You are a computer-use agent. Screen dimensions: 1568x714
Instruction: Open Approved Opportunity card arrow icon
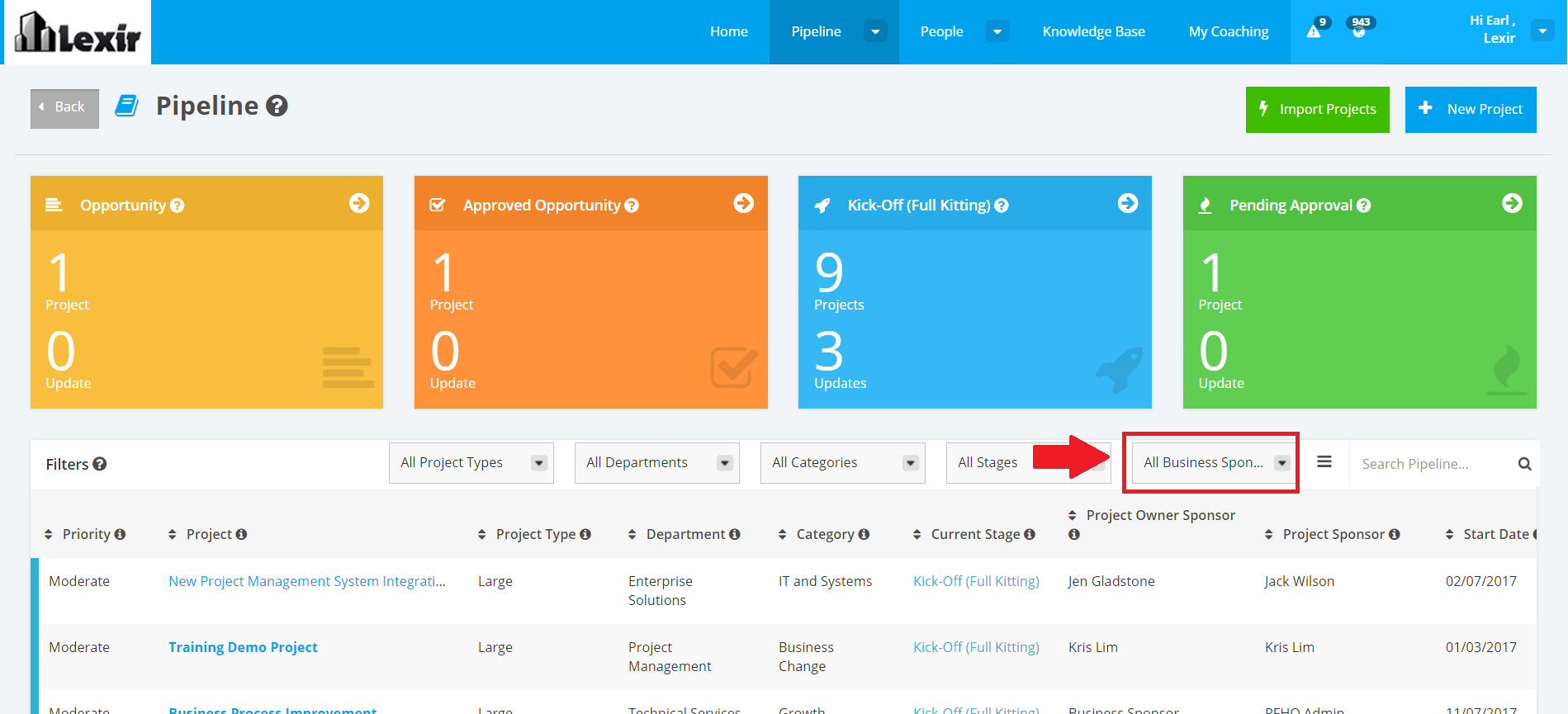pos(744,203)
